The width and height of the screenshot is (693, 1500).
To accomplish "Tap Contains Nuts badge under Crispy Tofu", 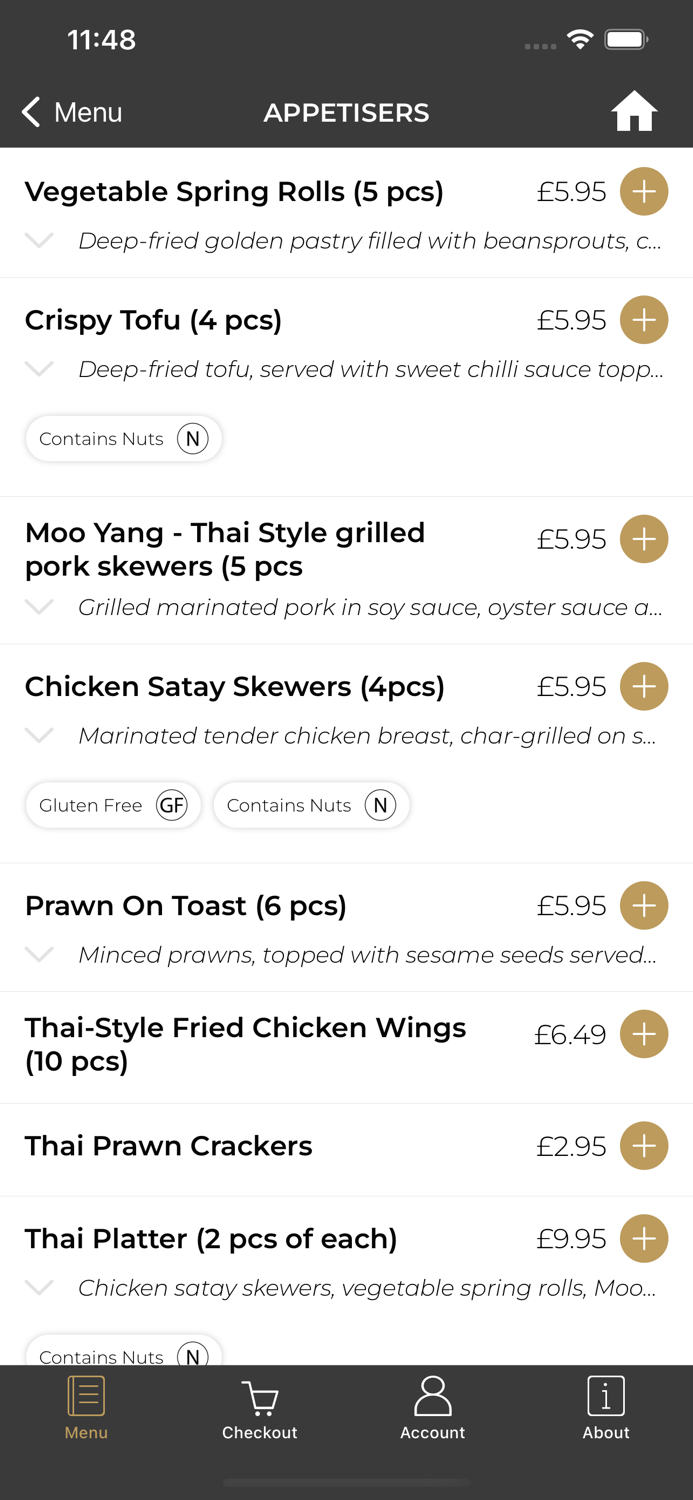I will point(123,438).
